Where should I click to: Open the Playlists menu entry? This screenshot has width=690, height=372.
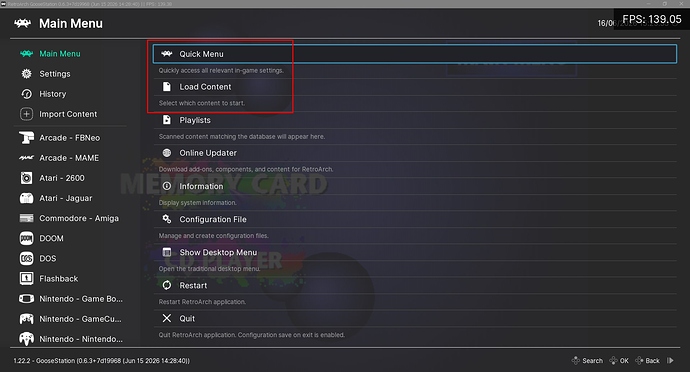pos(415,120)
